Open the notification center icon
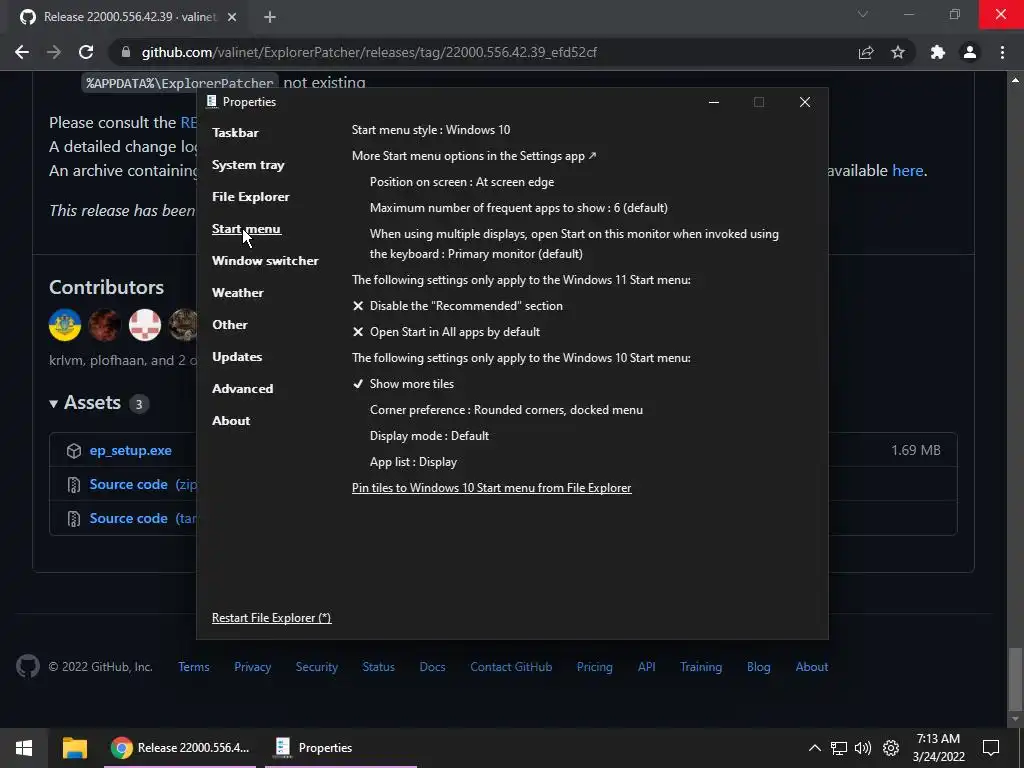Screen dimensions: 1024x768 click(x=991, y=748)
